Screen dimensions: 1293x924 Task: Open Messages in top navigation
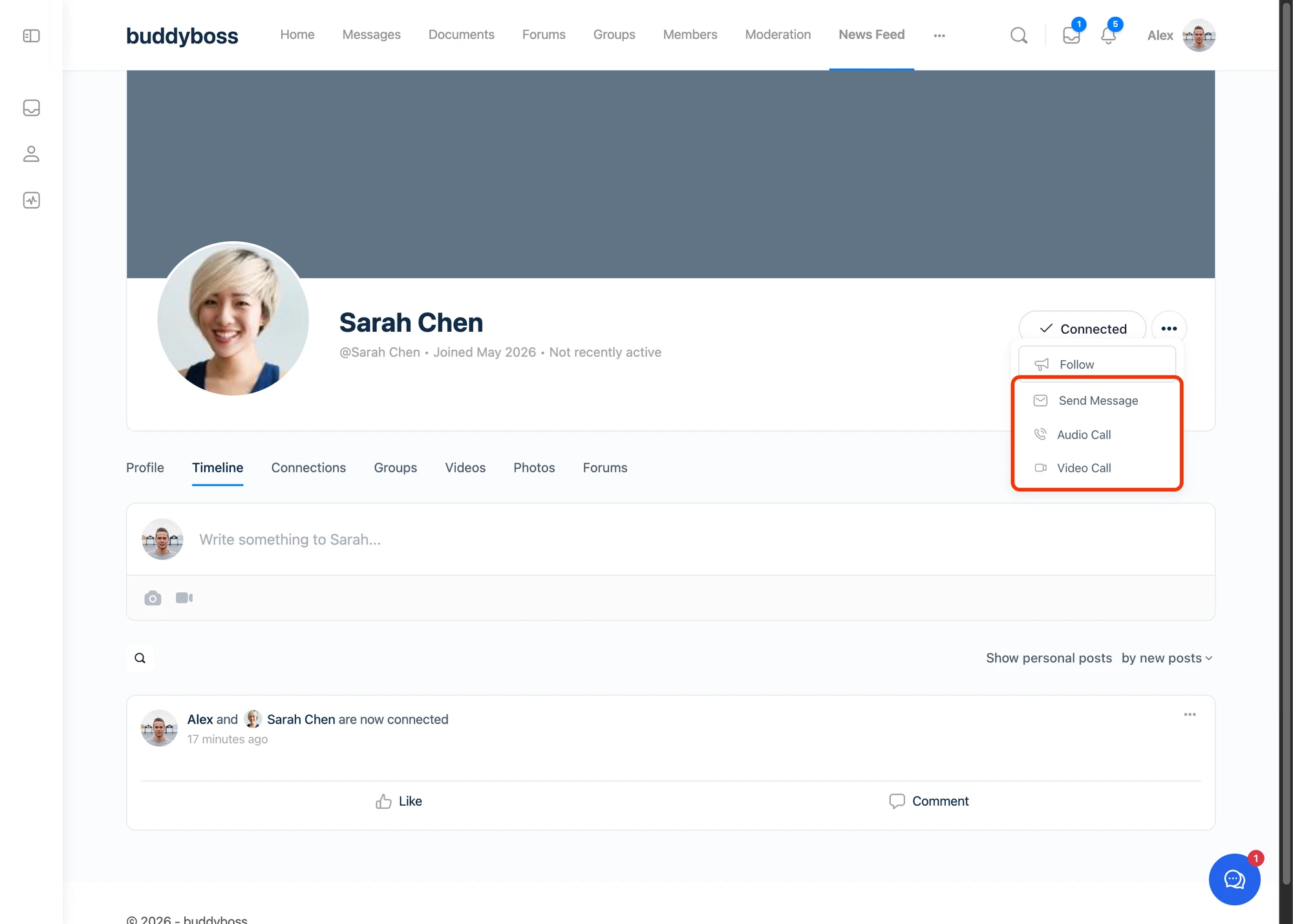[371, 34]
